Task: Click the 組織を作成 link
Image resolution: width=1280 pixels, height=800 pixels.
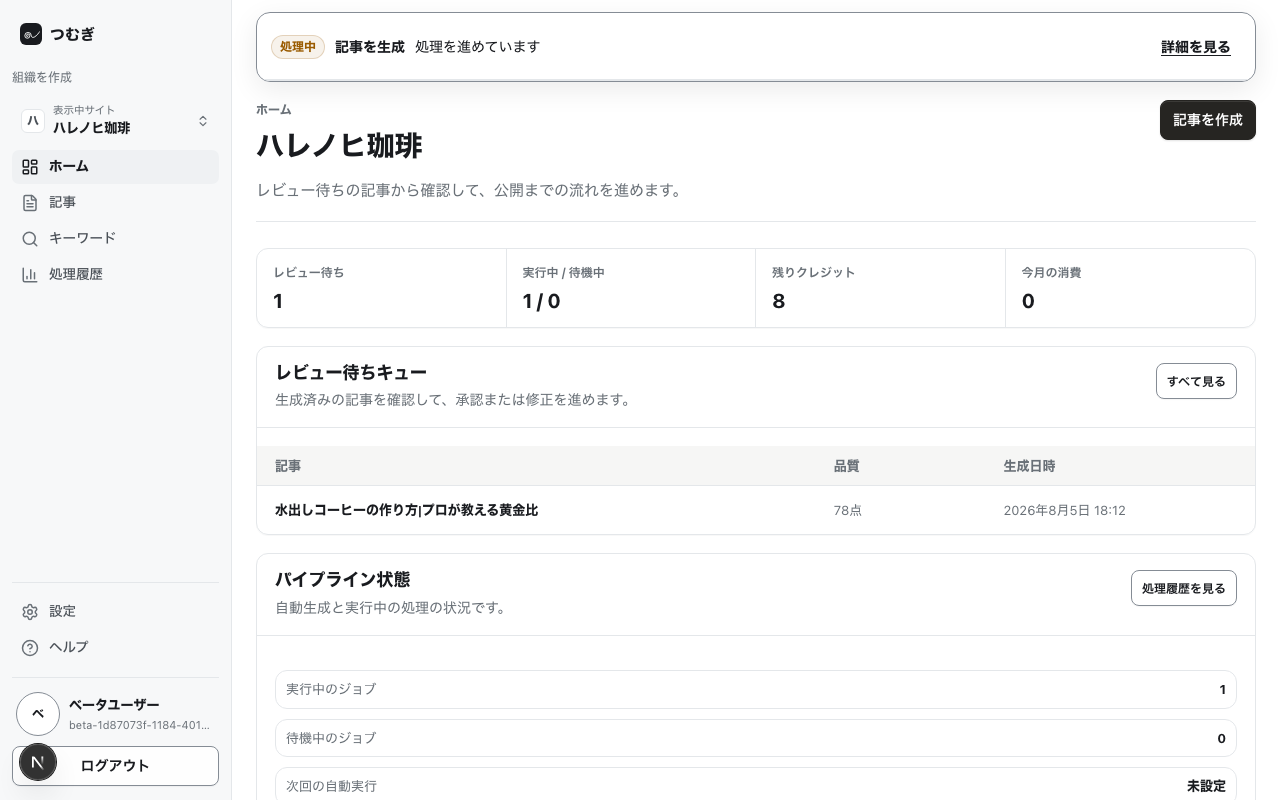Action: tap(42, 78)
